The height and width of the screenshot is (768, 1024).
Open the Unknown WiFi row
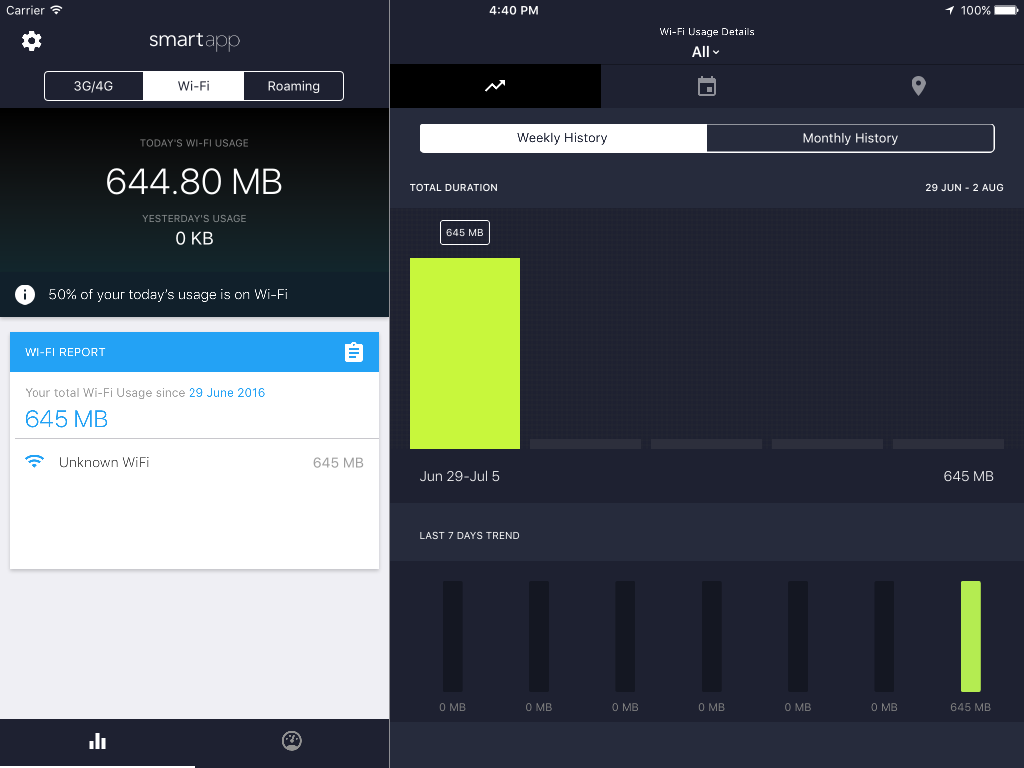click(x=194, y=462)
